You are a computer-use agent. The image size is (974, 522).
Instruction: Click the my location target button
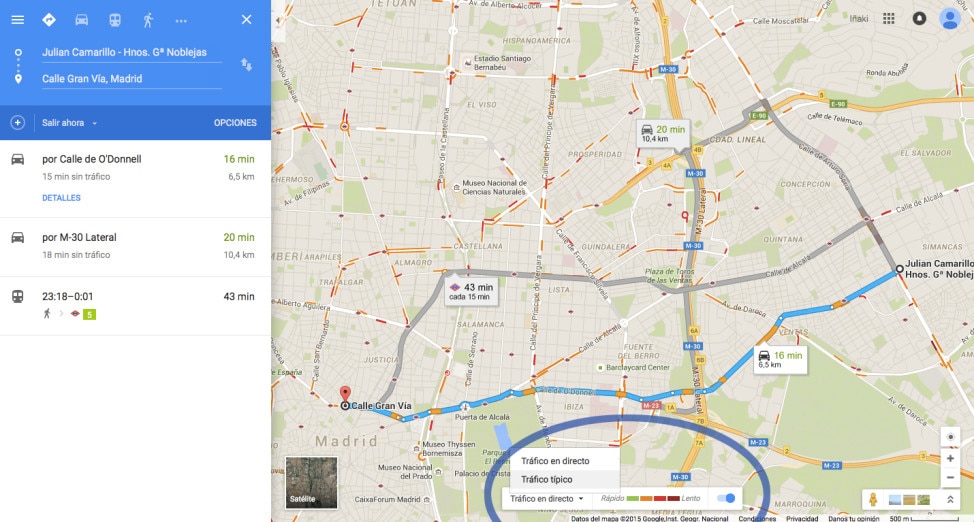pyautogui.click(x=950, y=437)
